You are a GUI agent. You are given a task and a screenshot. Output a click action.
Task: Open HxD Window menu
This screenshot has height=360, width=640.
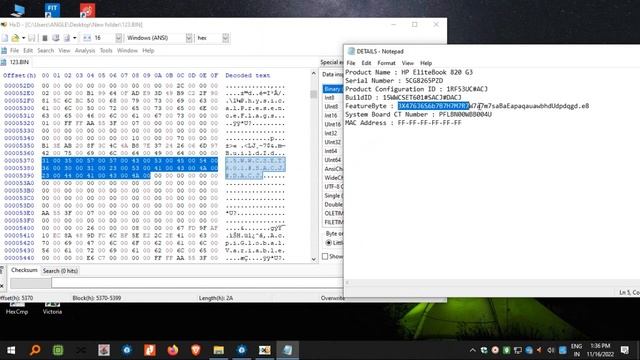(x=127, y=51)
